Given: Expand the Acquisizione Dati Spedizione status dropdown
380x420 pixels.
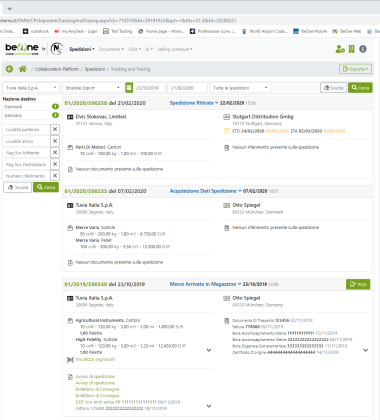Looking at the screenshot, I should tap(206, 191).
